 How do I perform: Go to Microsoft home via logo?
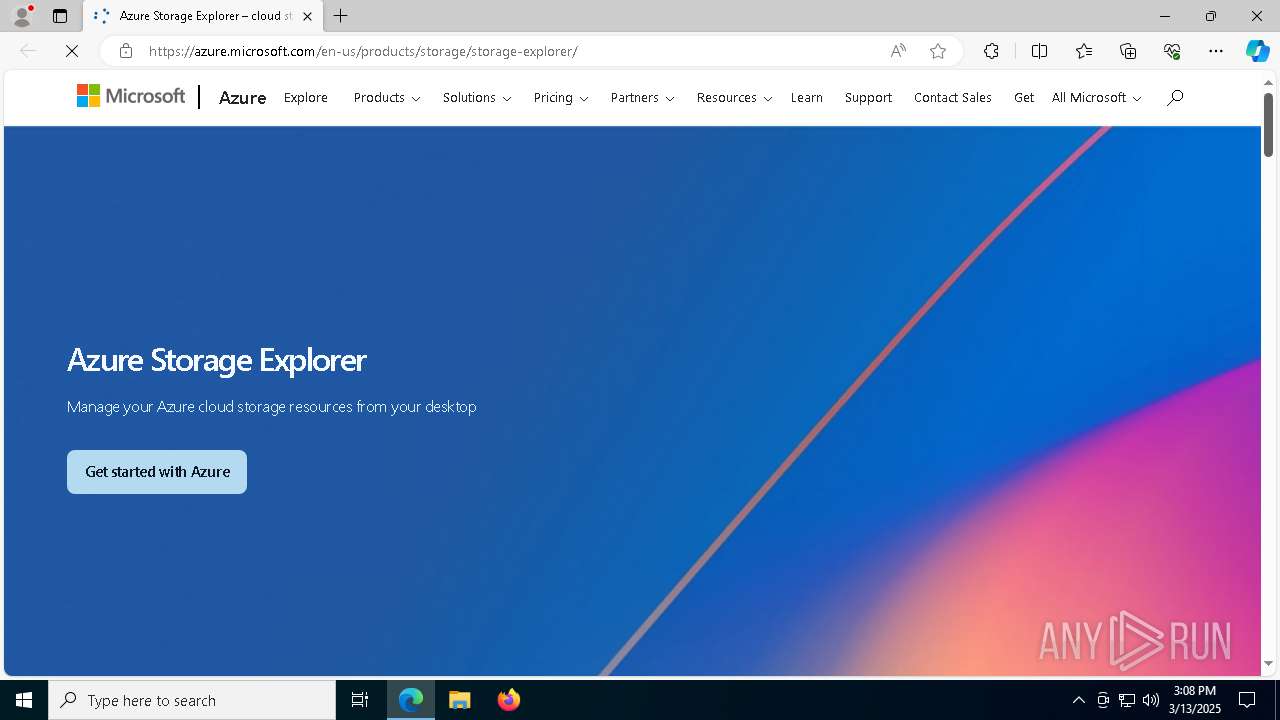[x=131, y=96]
